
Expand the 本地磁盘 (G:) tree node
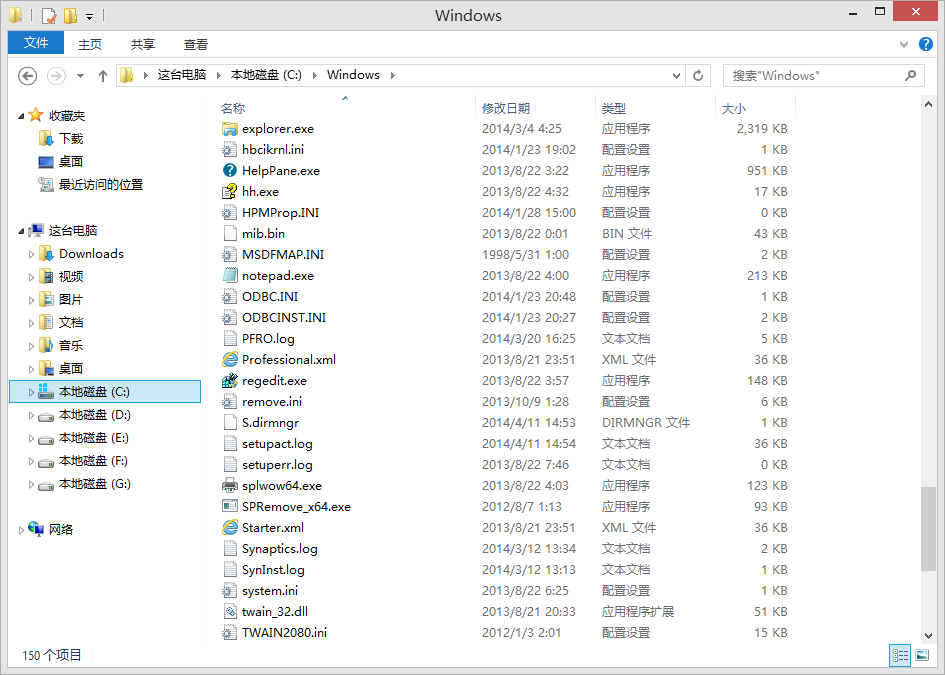pyautogui.click(x=31, y=485)
